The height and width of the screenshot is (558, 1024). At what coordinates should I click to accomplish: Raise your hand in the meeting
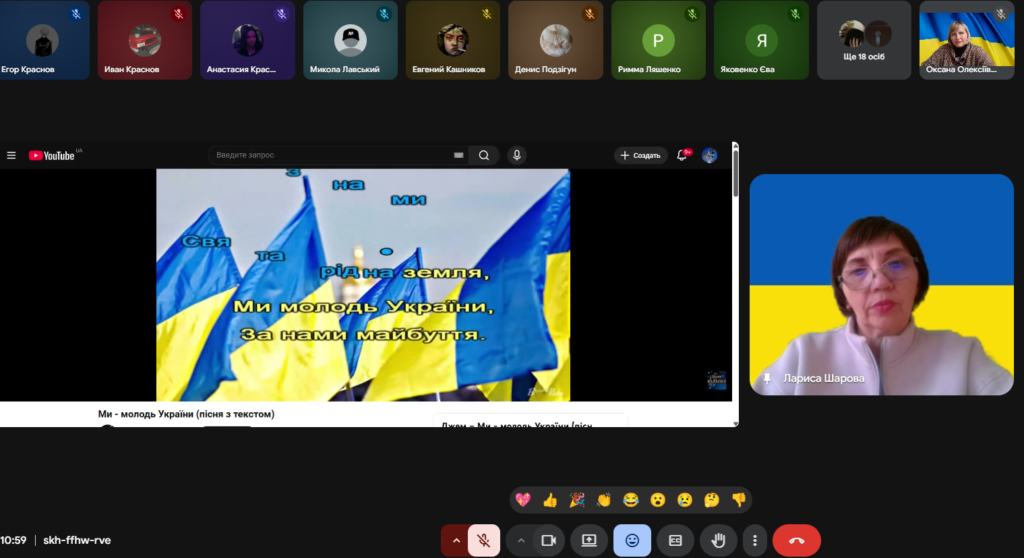point(718,540)
